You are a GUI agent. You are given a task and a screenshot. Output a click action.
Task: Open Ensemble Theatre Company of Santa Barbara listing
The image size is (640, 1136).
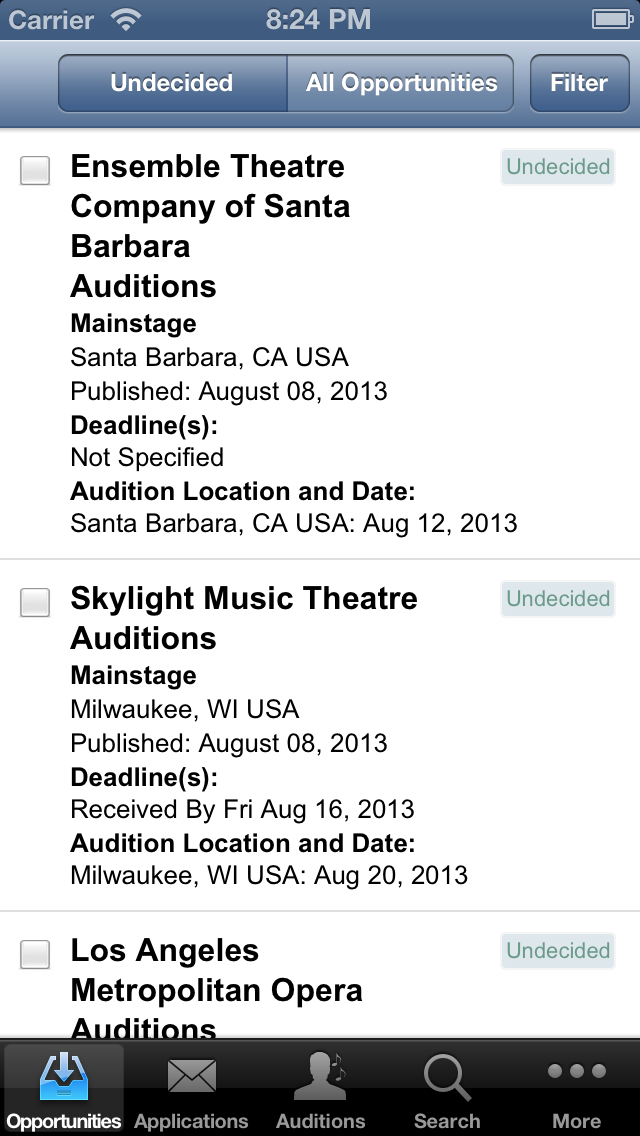210,226
